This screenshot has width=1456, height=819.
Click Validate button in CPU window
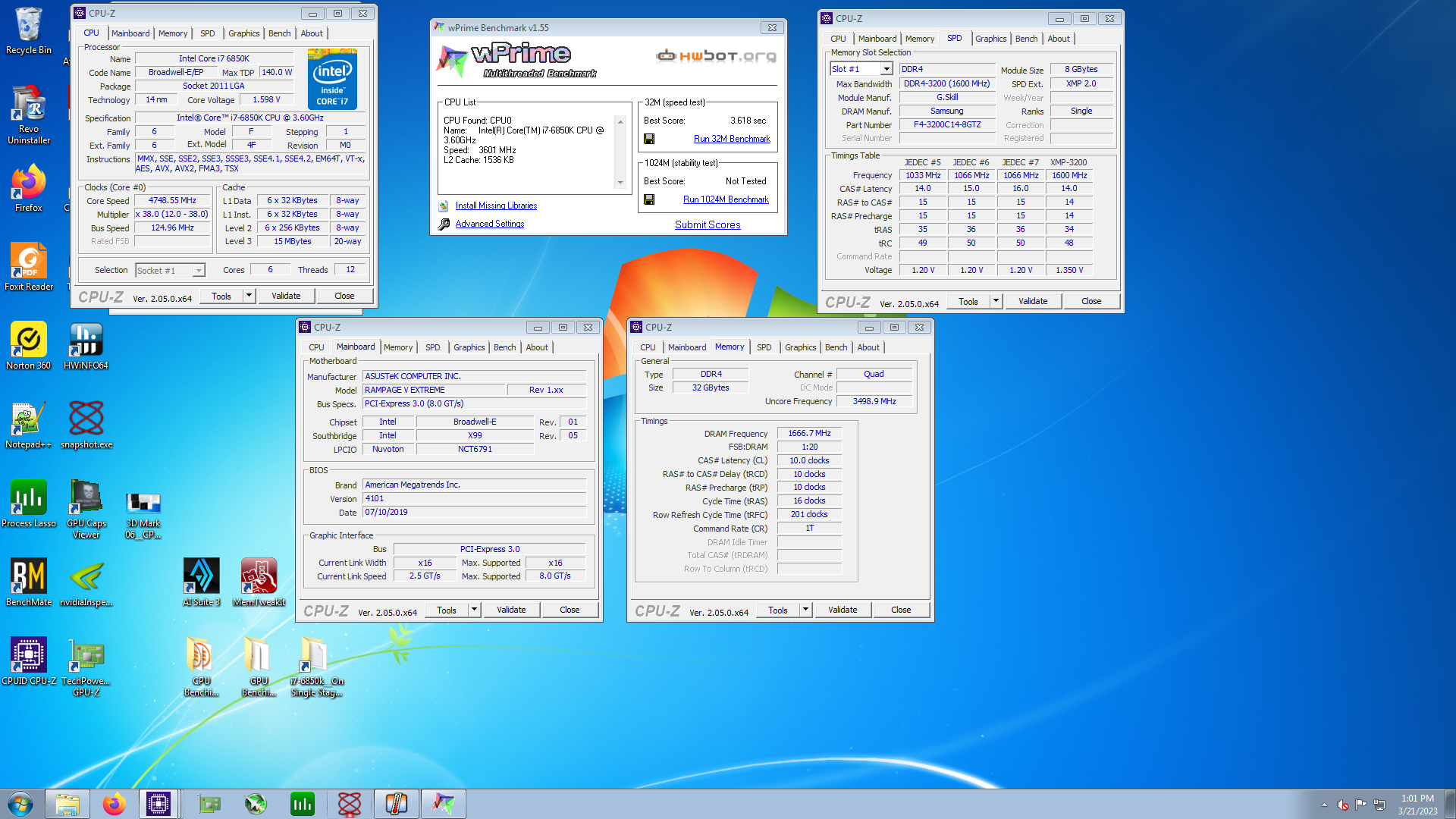click(x=286, y=296)
